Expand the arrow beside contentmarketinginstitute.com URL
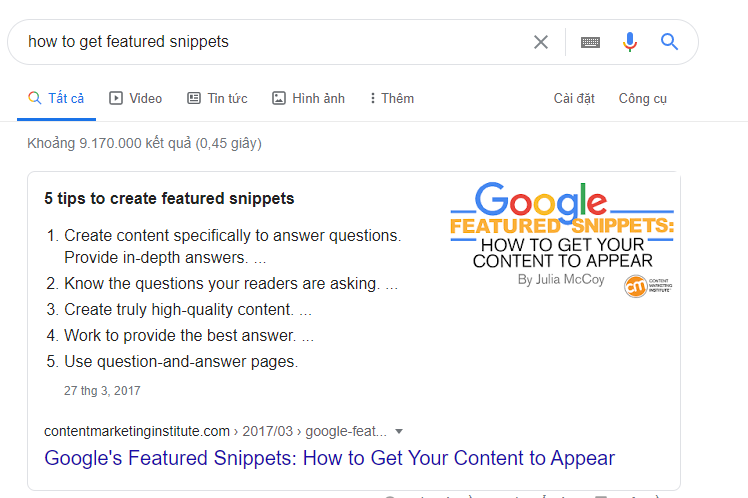 [x=399, y=431]
